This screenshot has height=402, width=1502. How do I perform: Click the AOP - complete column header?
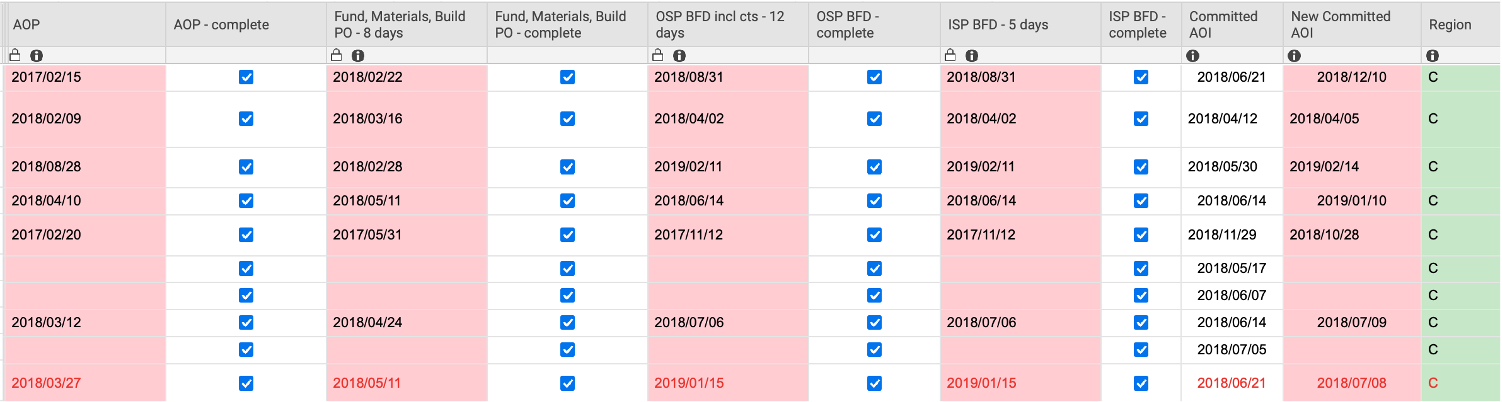221,24
